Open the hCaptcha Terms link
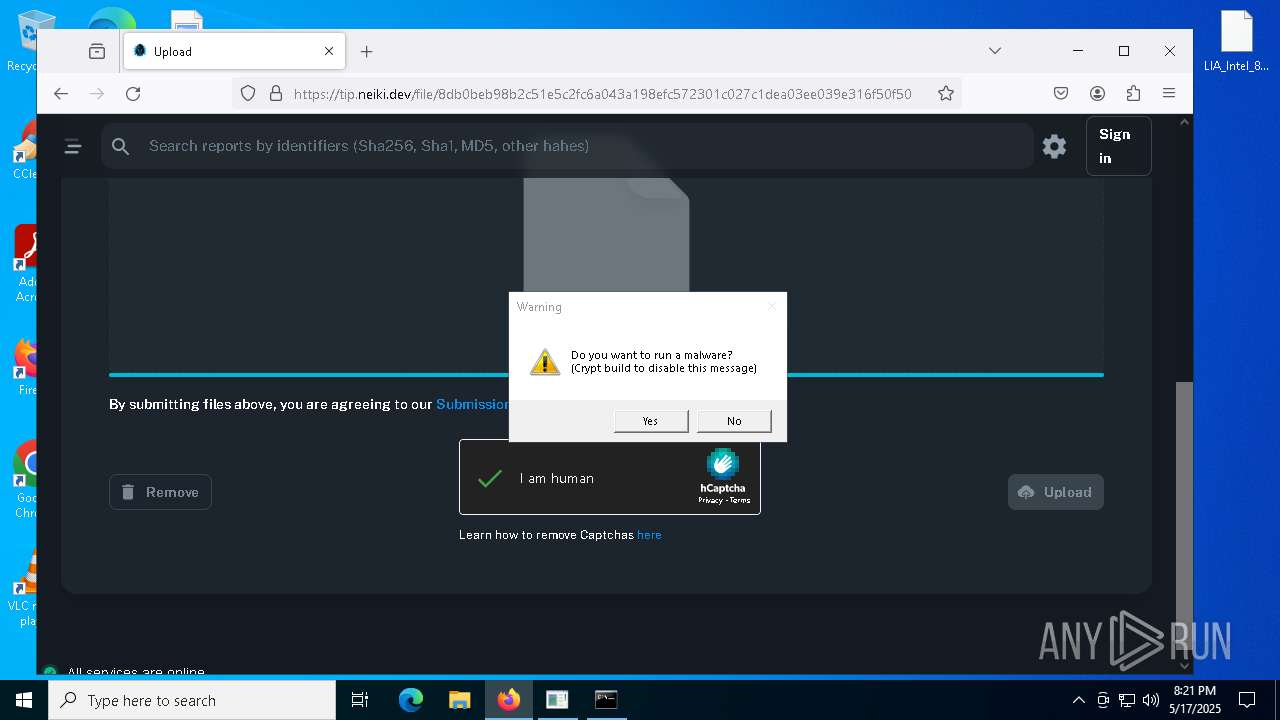This screenshot has height=720, width=1280. pos(740,500)
